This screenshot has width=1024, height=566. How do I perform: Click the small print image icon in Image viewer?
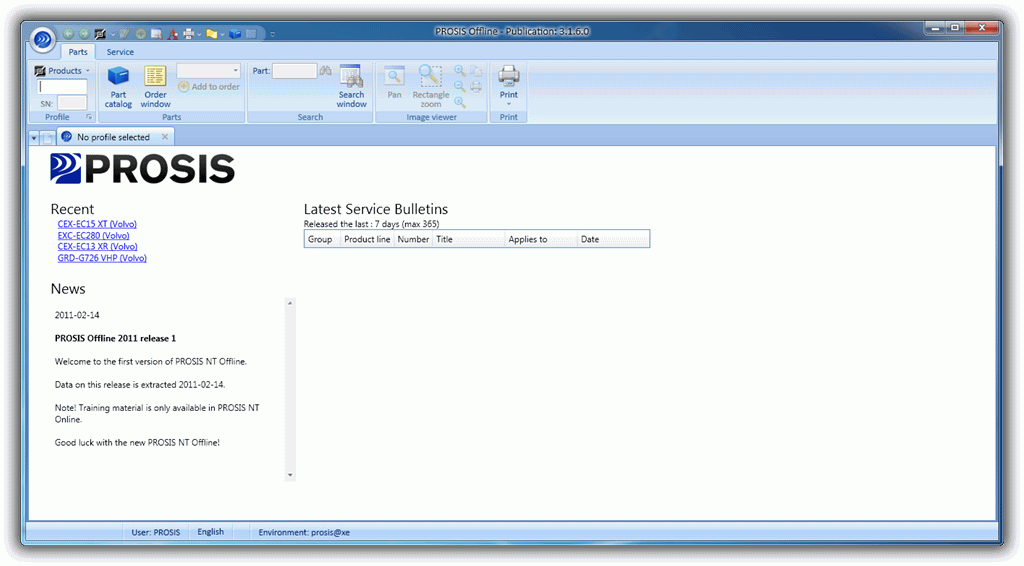pyautogui.click(x=476, y=86)
